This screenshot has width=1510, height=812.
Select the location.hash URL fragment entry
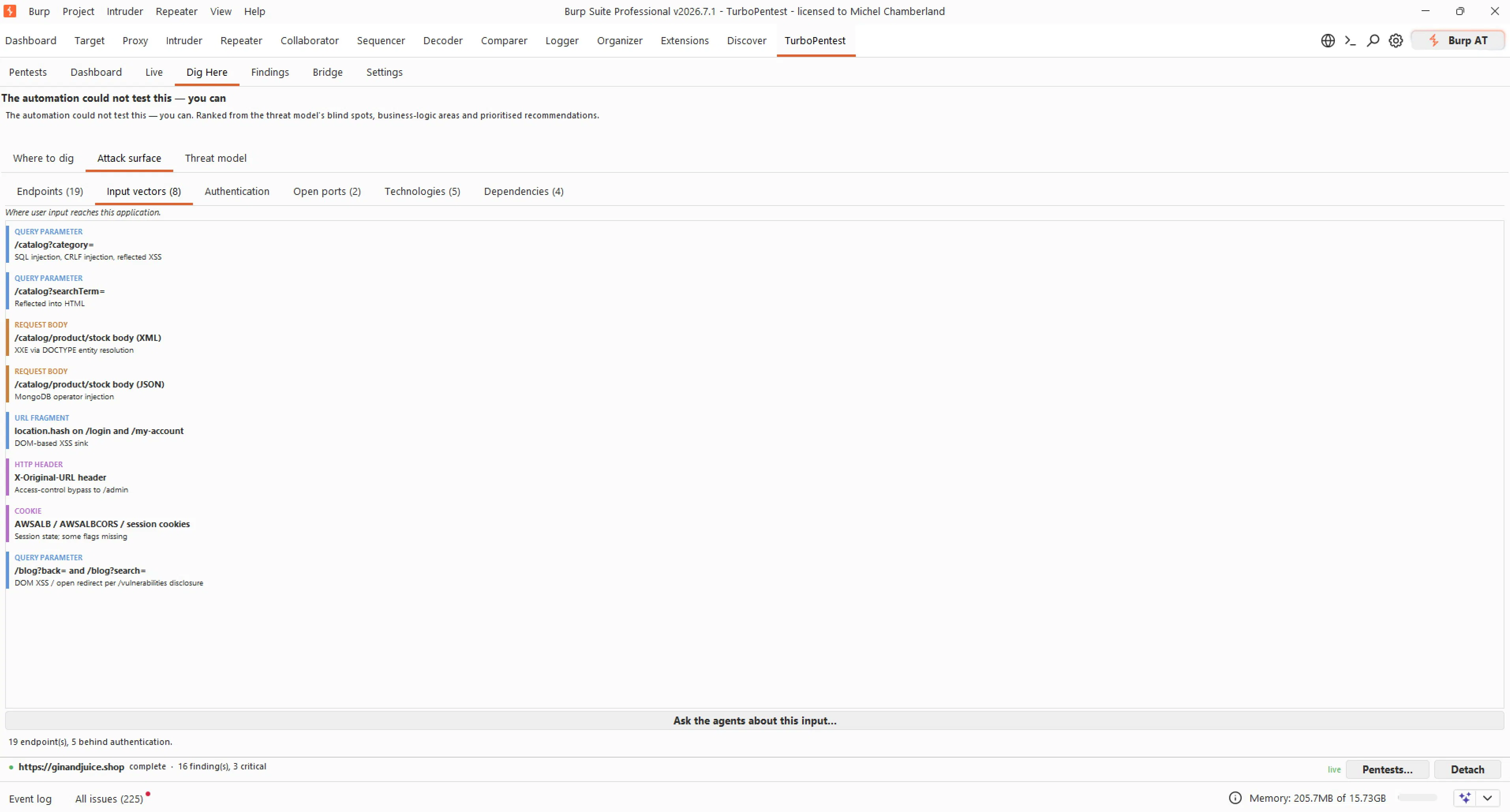(x=755, y=430)
